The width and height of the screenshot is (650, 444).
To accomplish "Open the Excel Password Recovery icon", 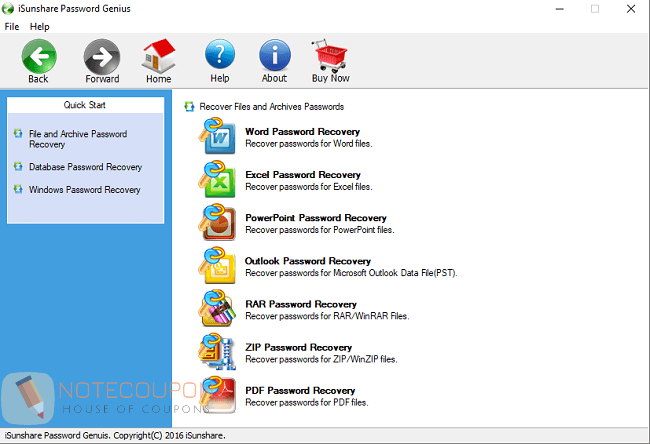I will [x=217, y=179].
